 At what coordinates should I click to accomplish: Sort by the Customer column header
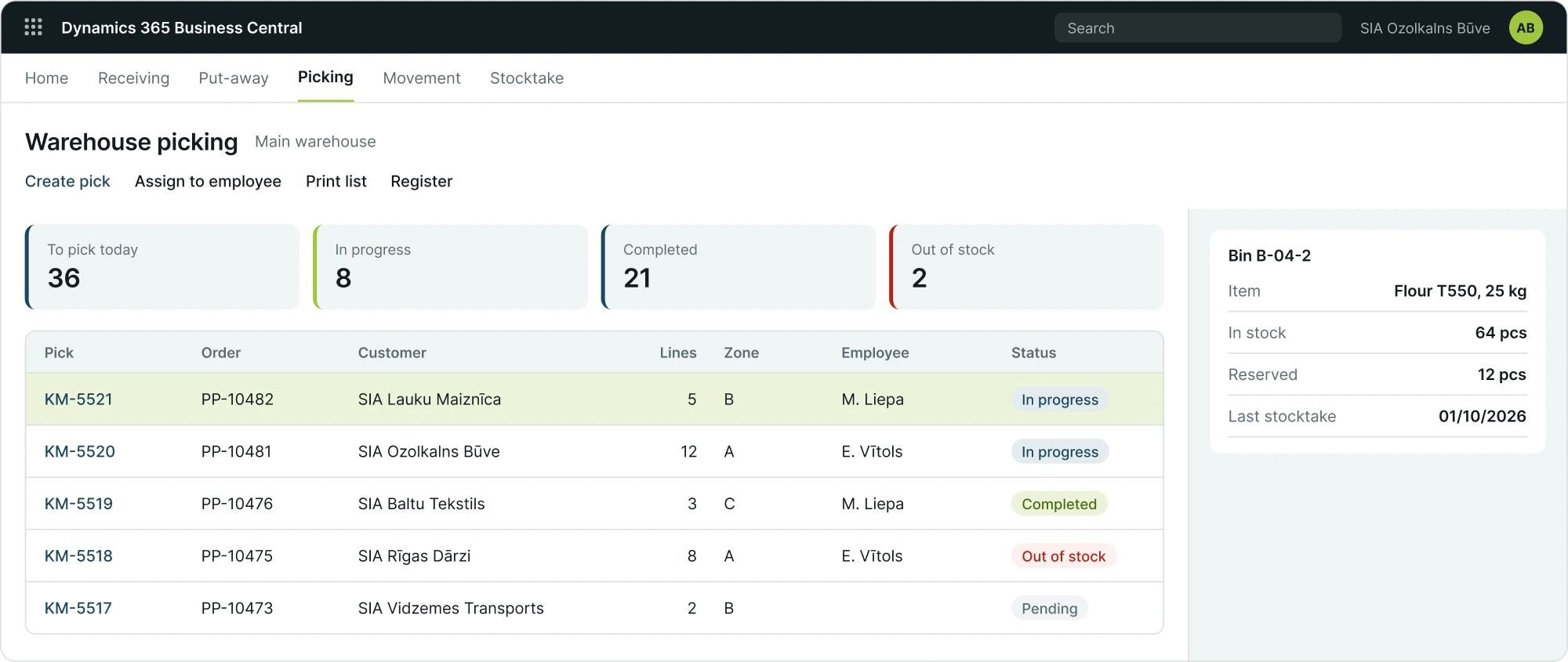point(392,353)
